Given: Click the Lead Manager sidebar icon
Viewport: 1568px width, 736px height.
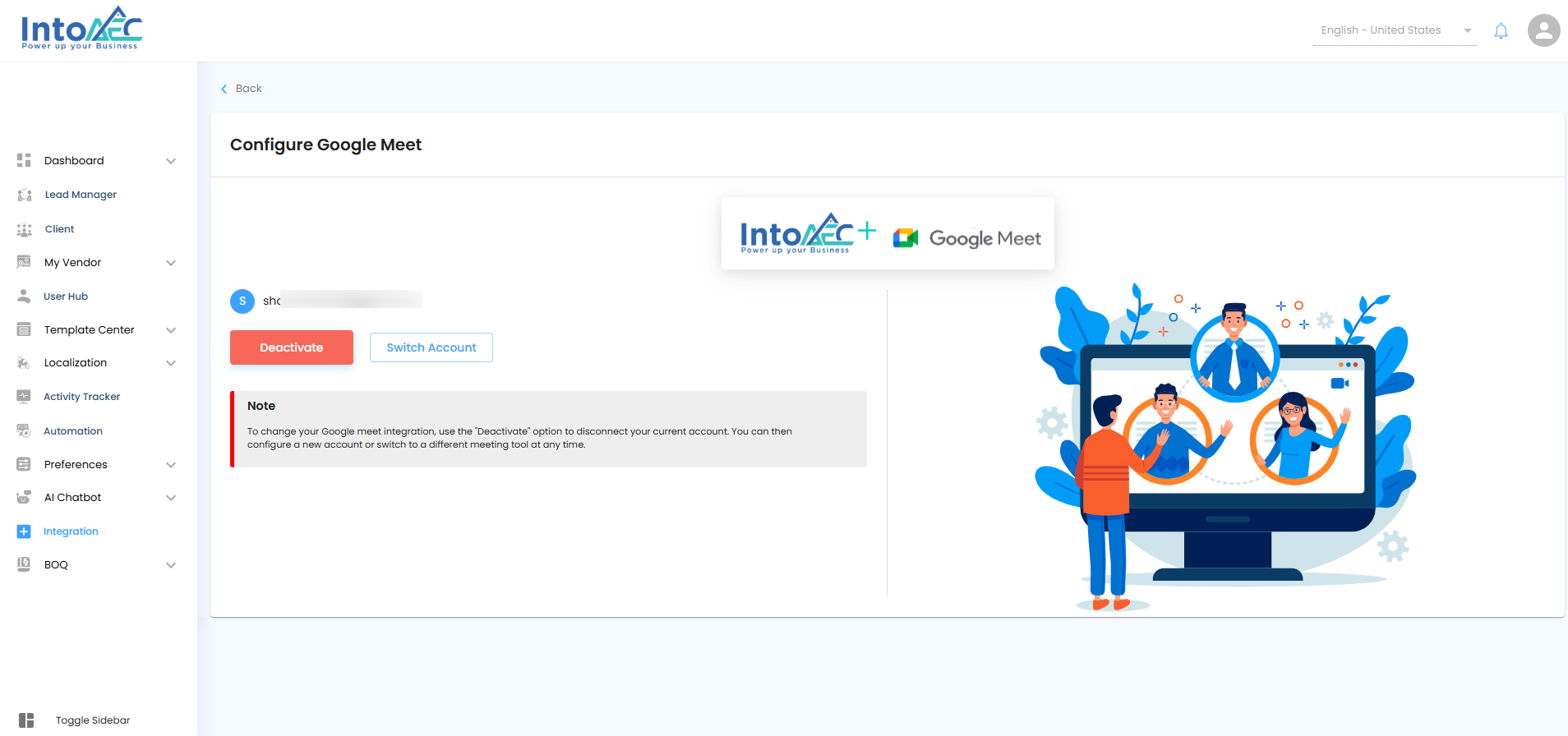Looking at the screenshot, I should [x=24, y=195].
